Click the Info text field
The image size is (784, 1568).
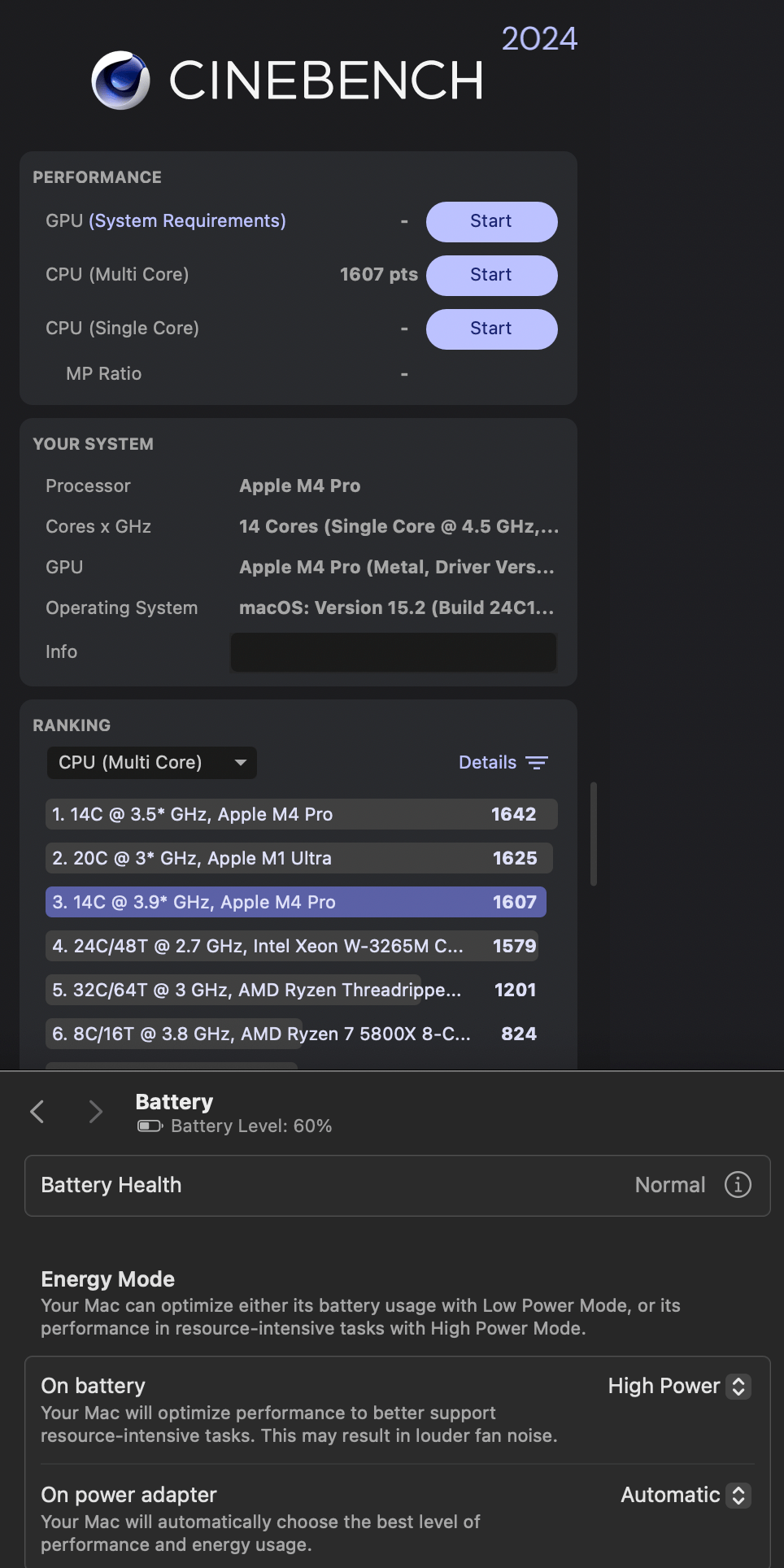(x=394, y=652)
